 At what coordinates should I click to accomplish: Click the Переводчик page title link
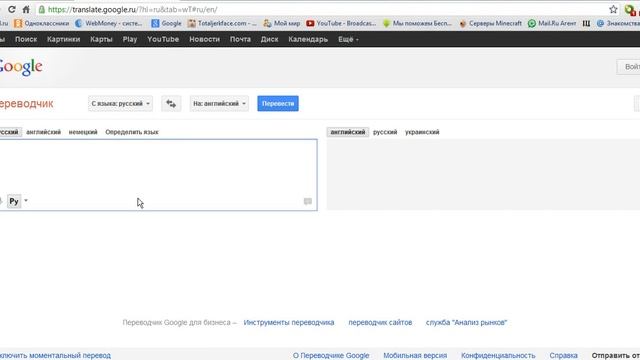27,104
